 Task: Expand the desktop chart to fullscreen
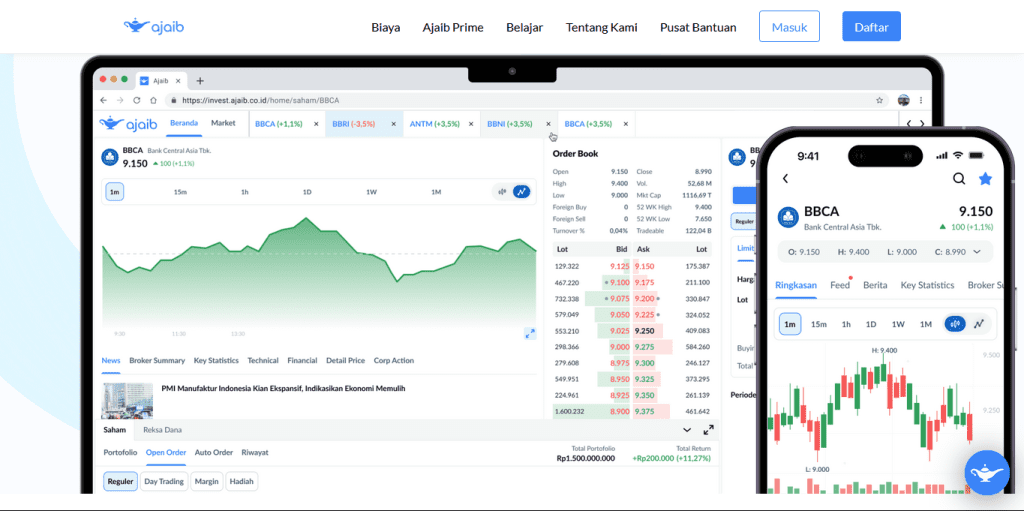point(530,333)
